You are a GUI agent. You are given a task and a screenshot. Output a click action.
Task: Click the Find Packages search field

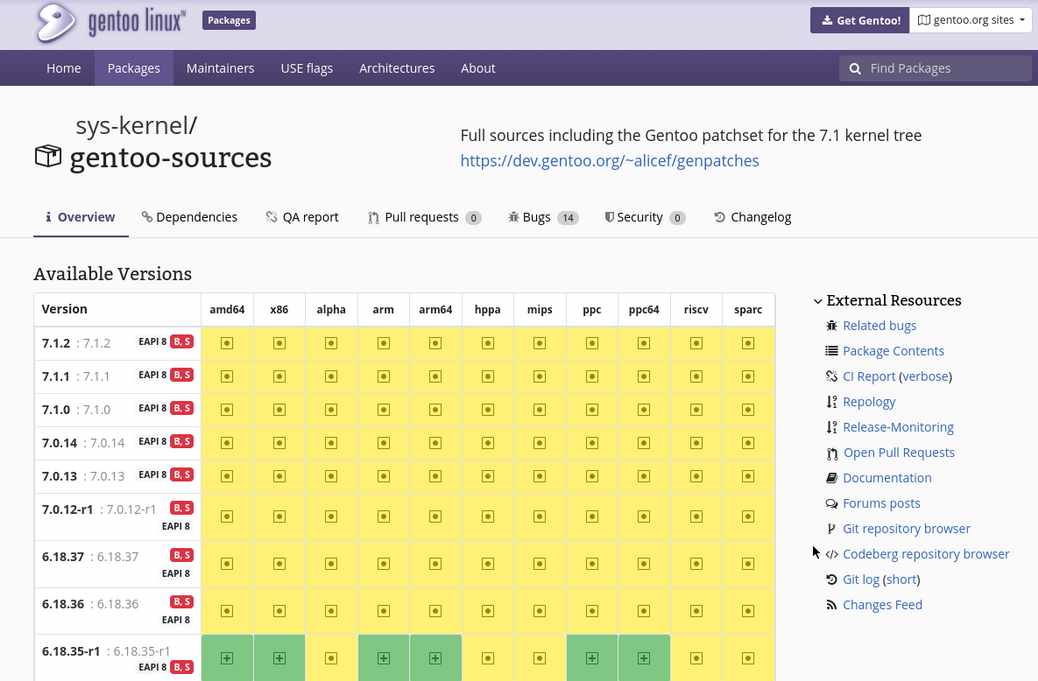(935, 68)
